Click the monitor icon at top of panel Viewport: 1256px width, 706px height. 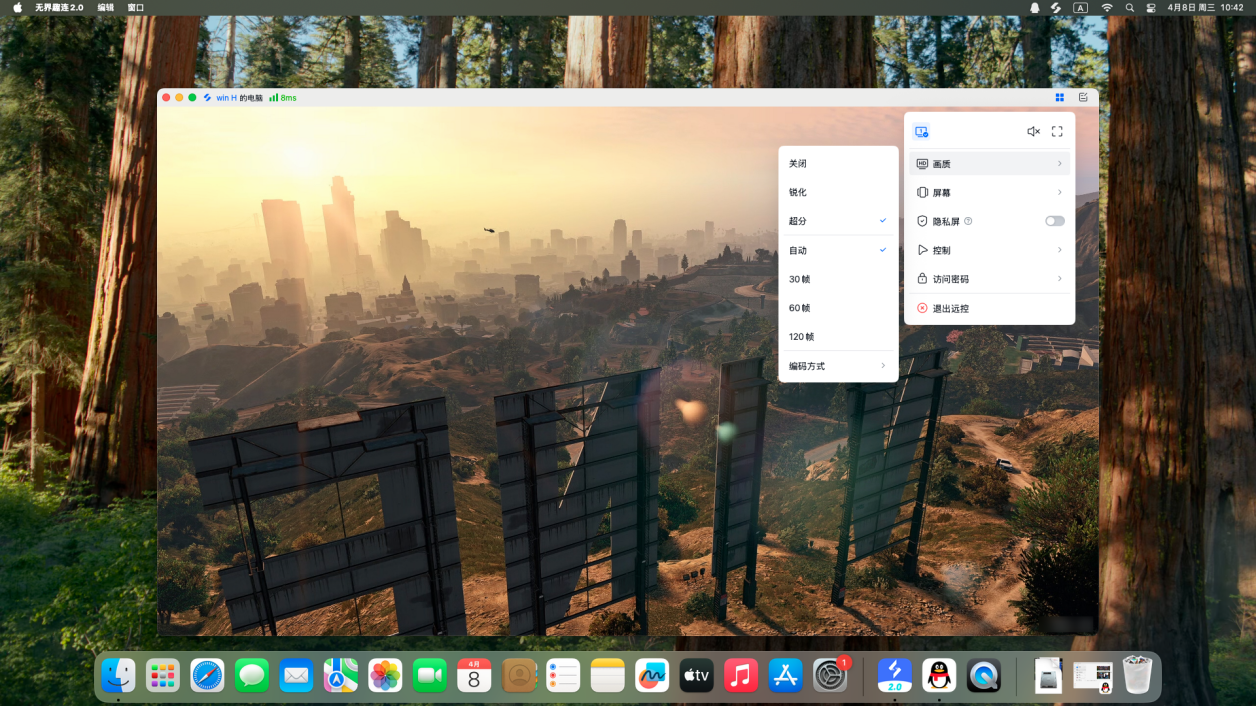pos(921,131)
